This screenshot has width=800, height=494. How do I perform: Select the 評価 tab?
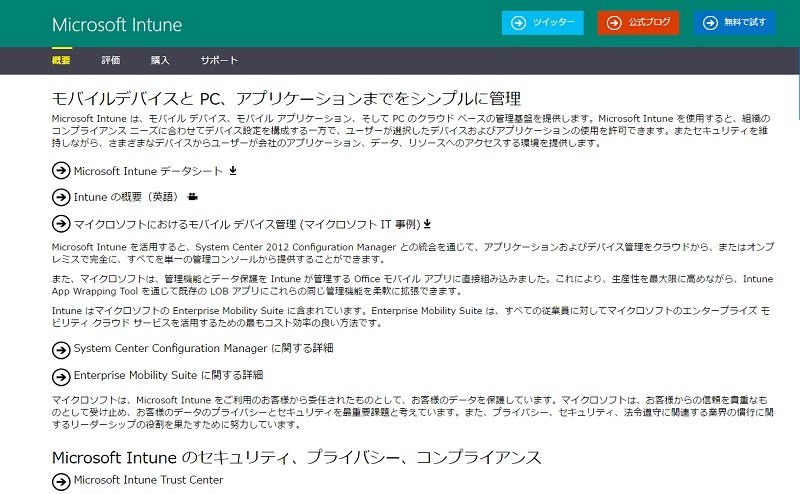(111, 60)
